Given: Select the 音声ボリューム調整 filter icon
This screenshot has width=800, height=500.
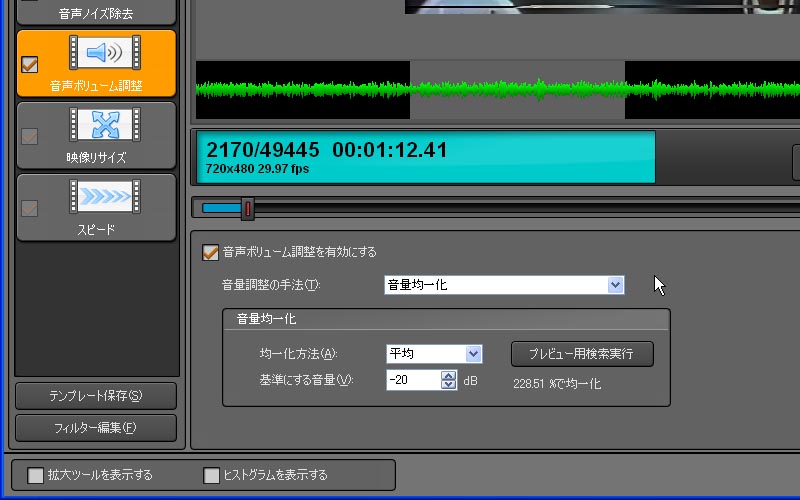Looking at the screenshot, I should pyautogui.click(x=105, y=53).
